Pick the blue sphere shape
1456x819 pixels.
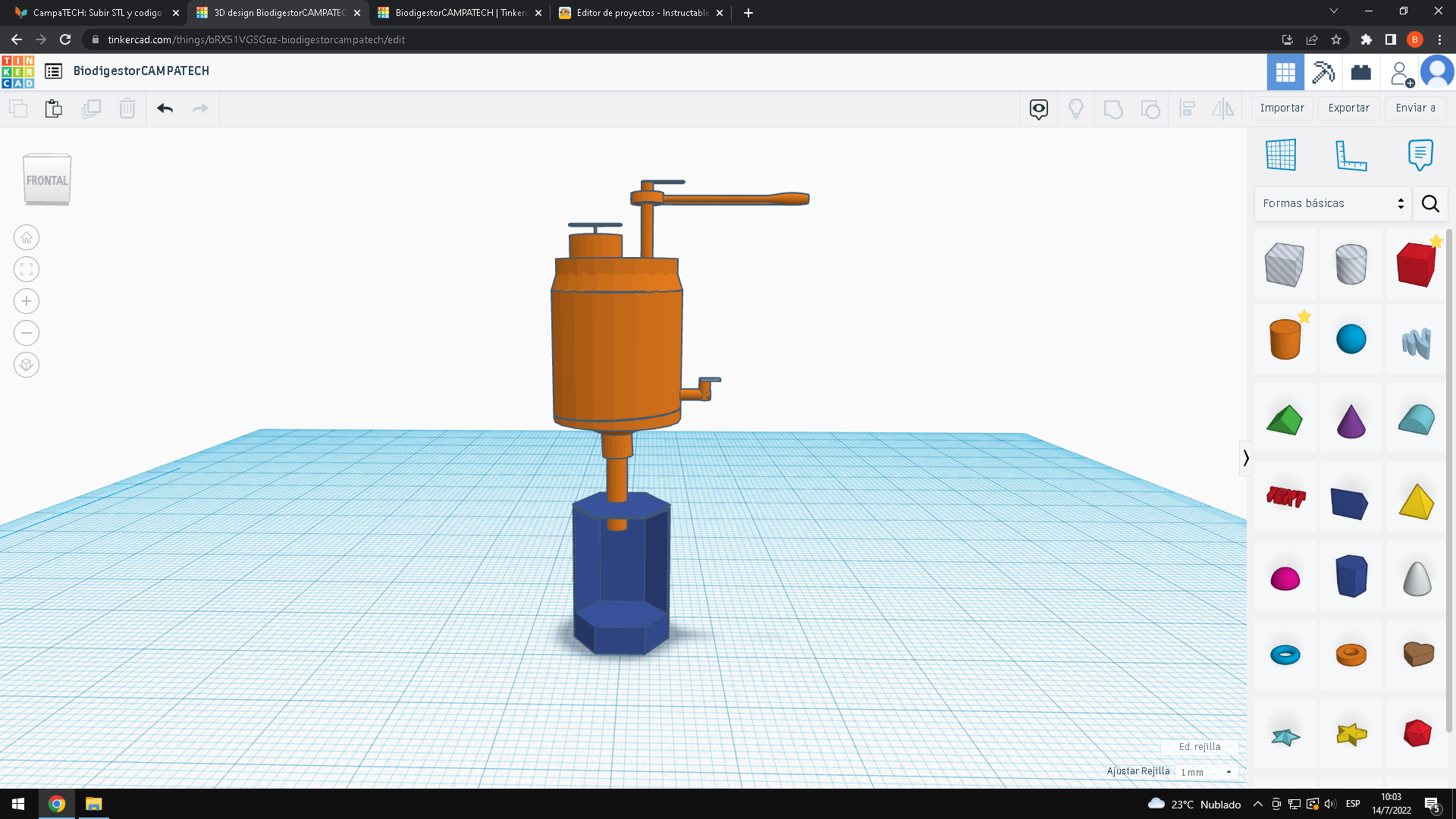pos(1351,339)
